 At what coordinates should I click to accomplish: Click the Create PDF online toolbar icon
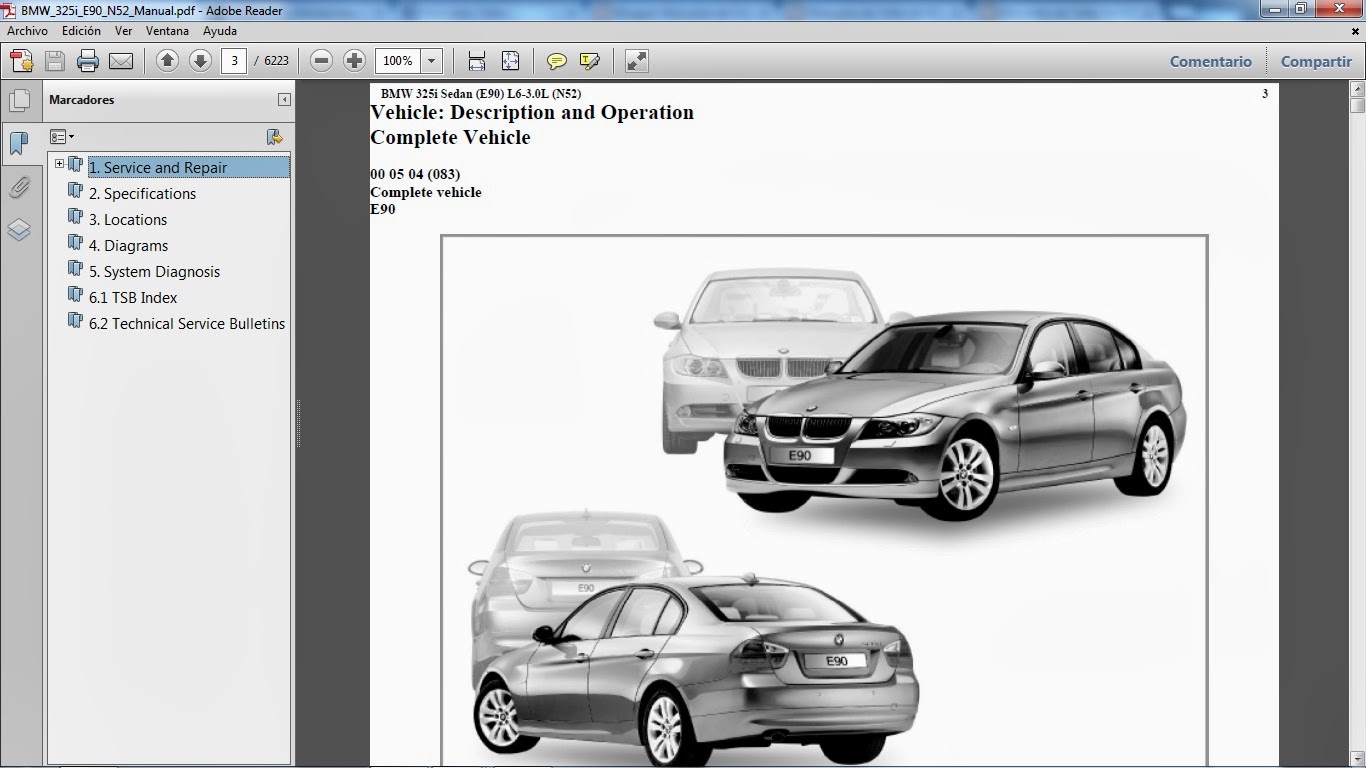point(22,61)
